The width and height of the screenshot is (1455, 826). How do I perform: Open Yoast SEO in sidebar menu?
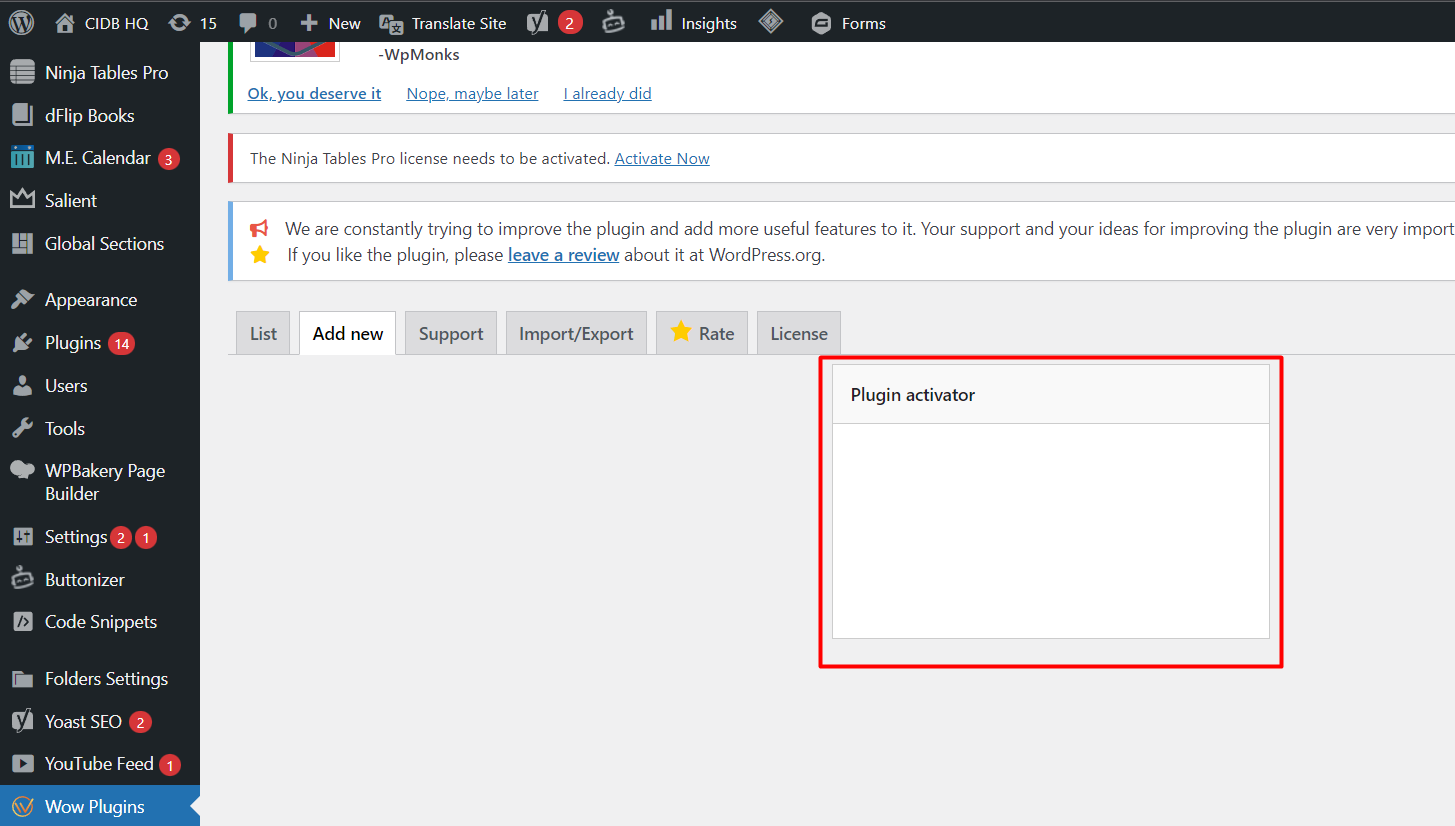pos(100,722)
